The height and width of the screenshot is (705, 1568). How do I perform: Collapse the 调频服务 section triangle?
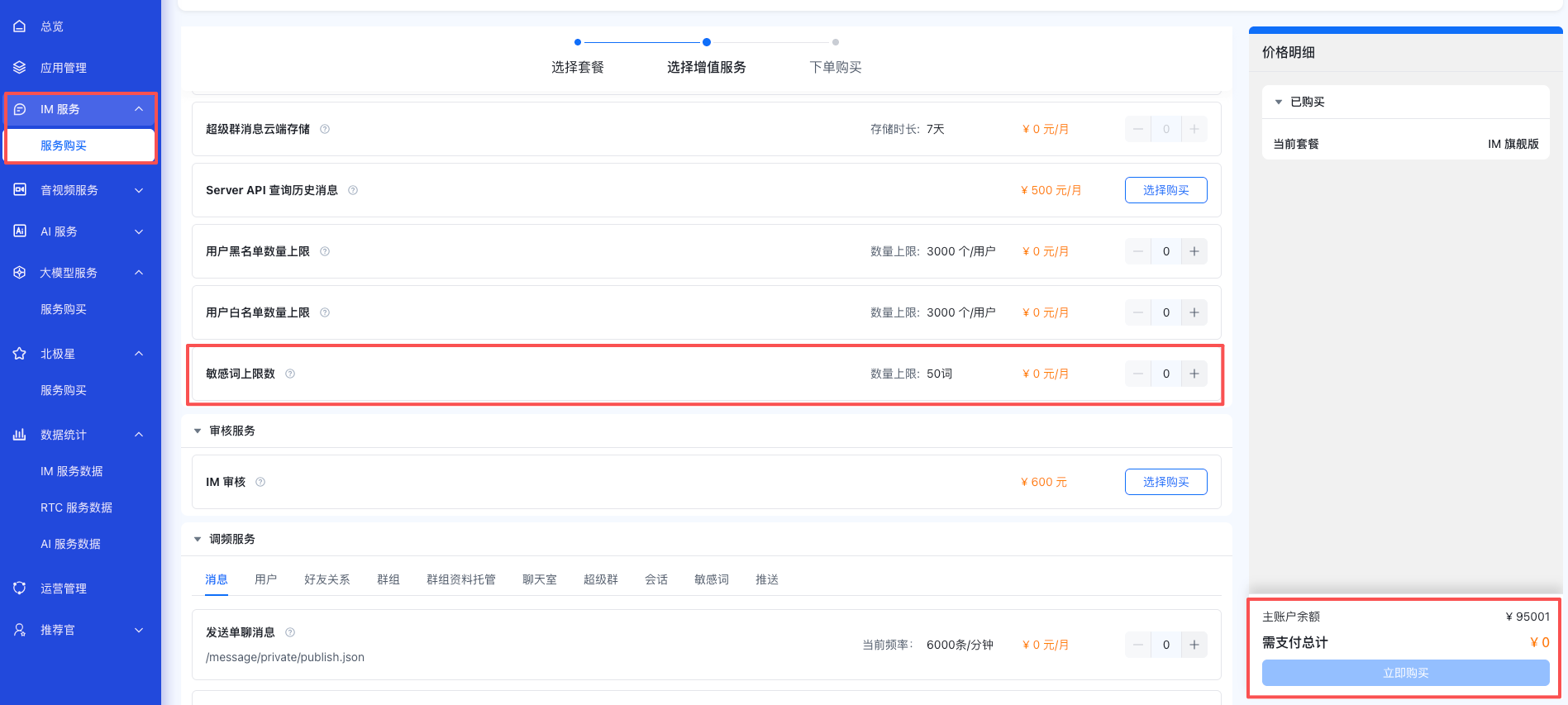click(198, 539)
